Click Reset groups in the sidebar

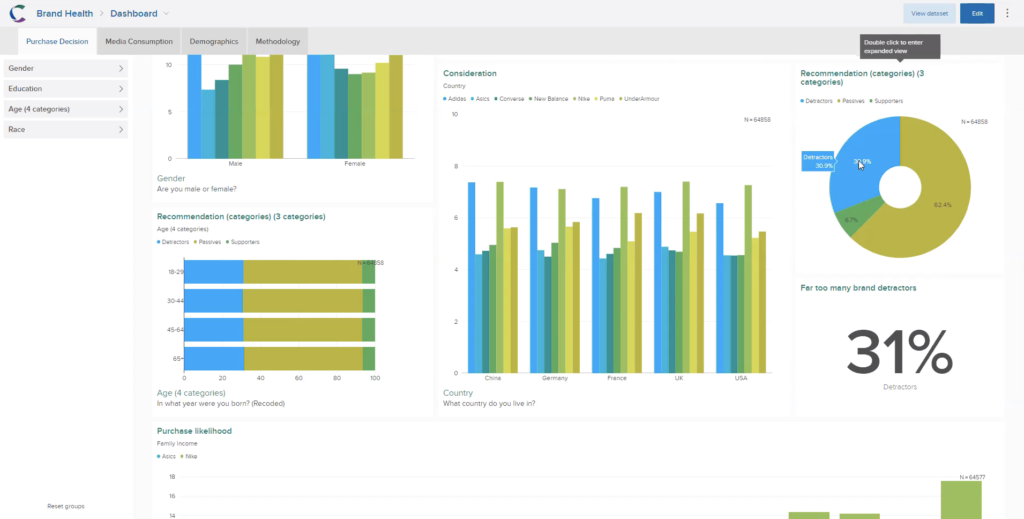(x=66, y=506)
